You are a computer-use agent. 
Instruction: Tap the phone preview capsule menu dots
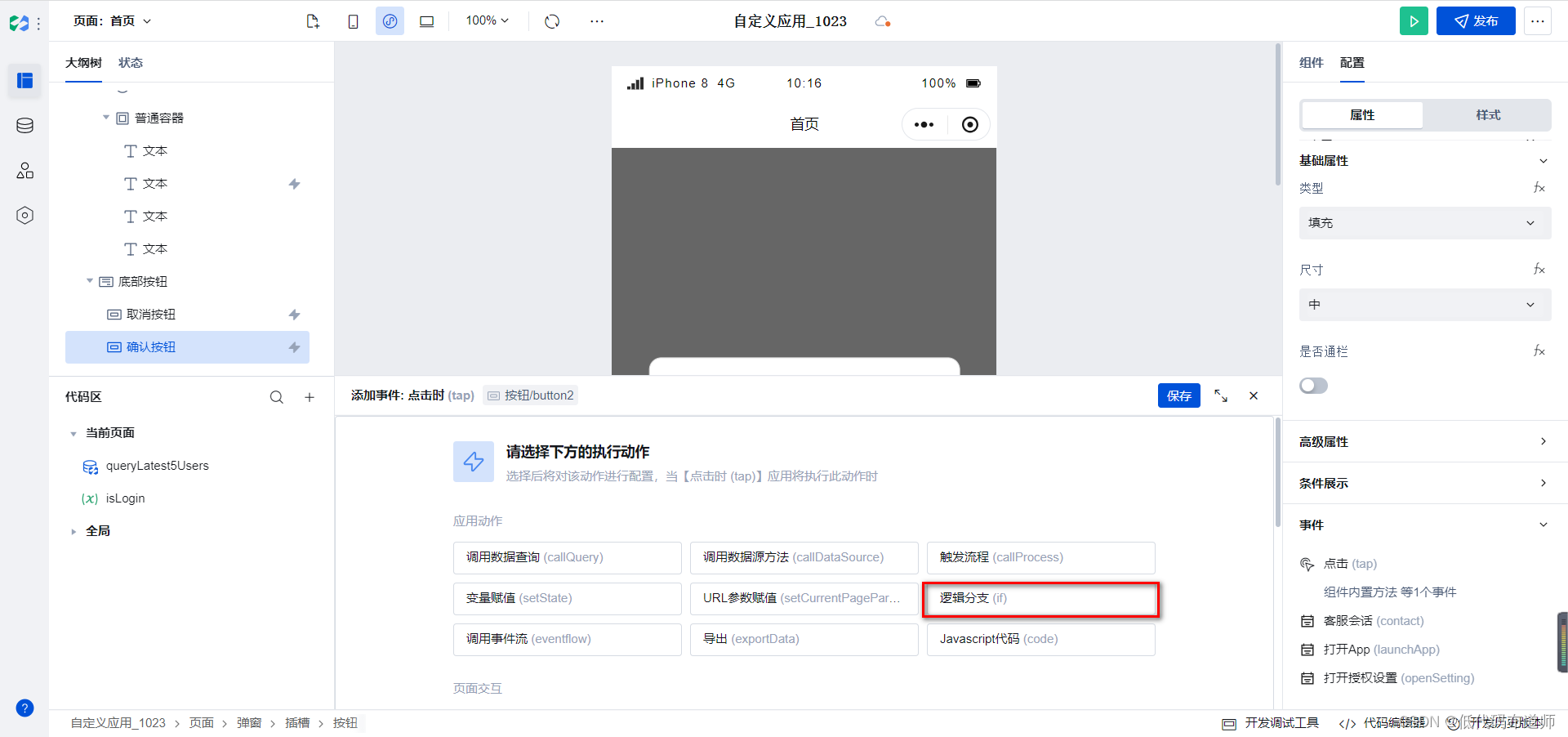click(924, 125)
